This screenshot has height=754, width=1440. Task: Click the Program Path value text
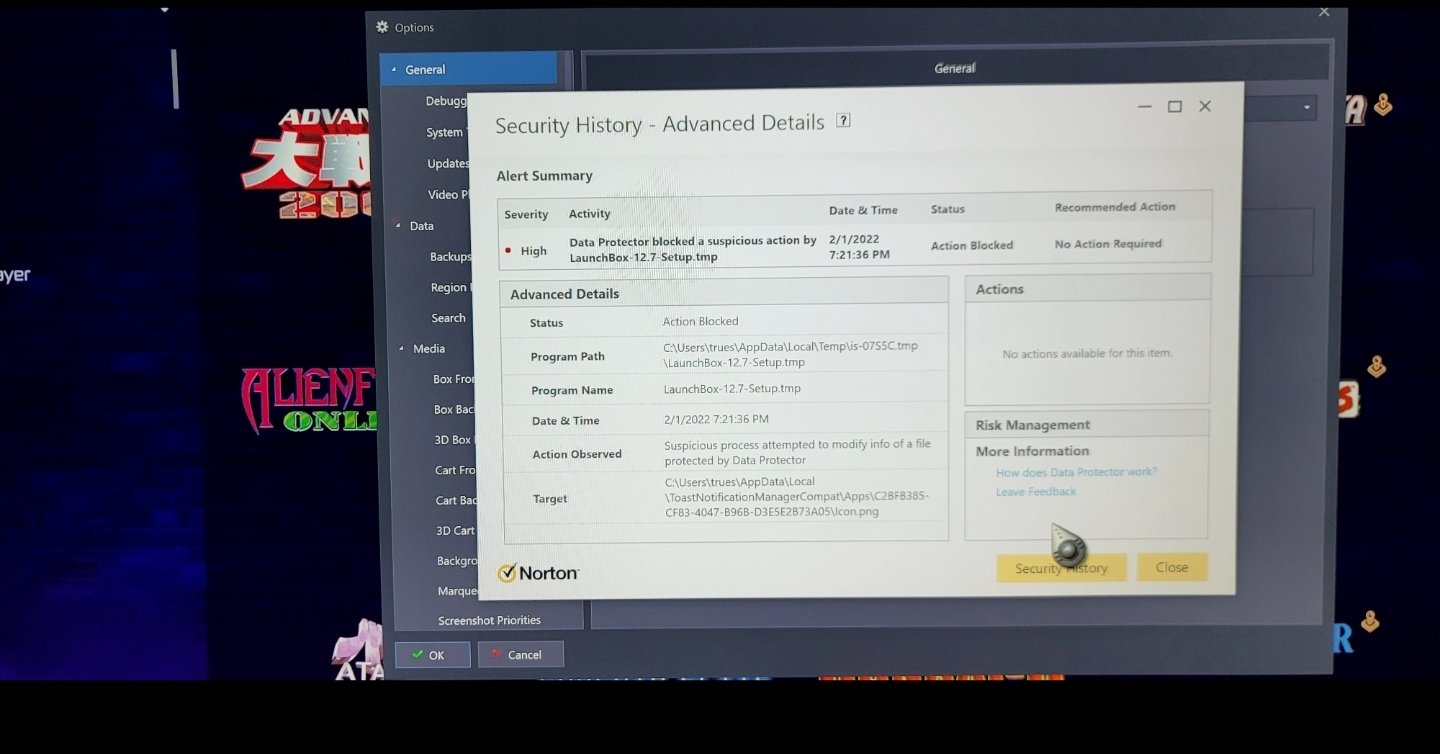[790, 354]
